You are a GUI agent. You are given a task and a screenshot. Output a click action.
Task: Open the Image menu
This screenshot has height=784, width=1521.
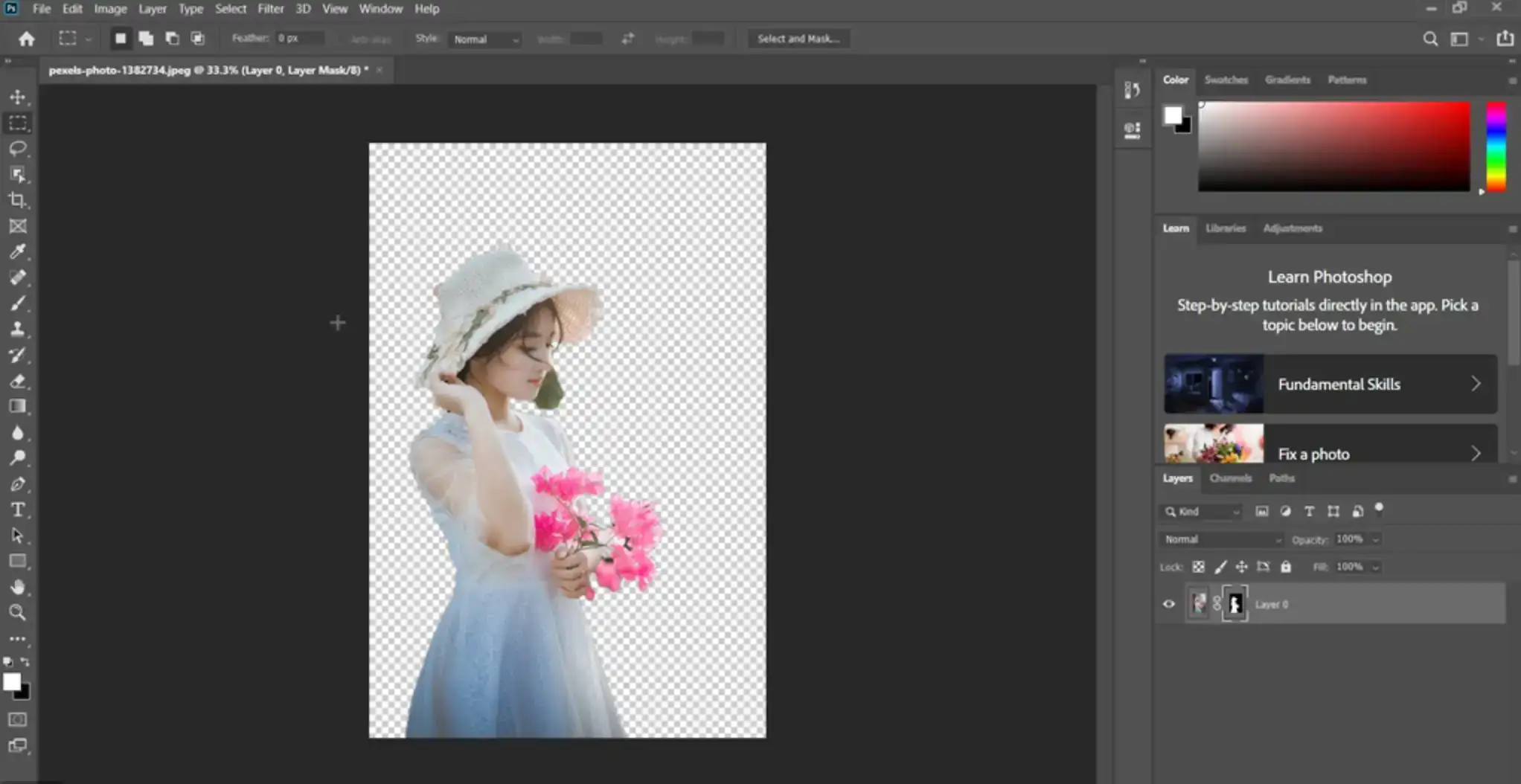110,9
